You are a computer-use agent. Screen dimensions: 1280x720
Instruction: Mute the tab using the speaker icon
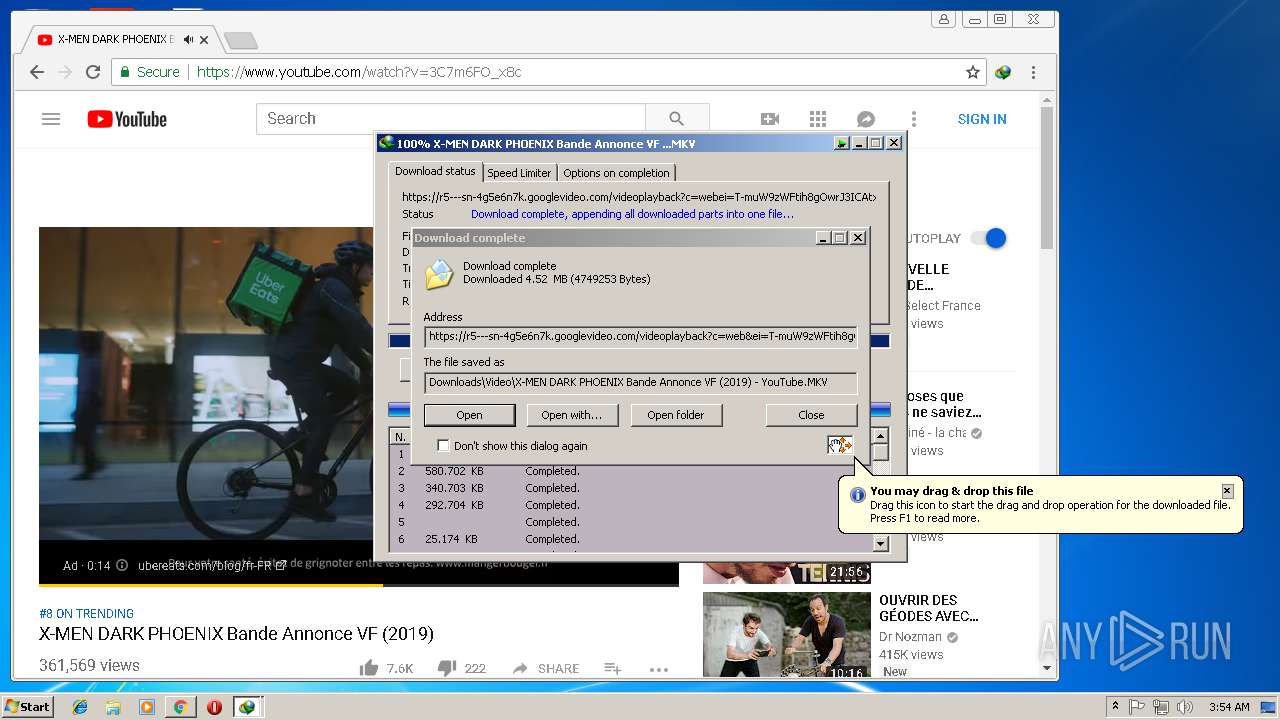point(188,40)
